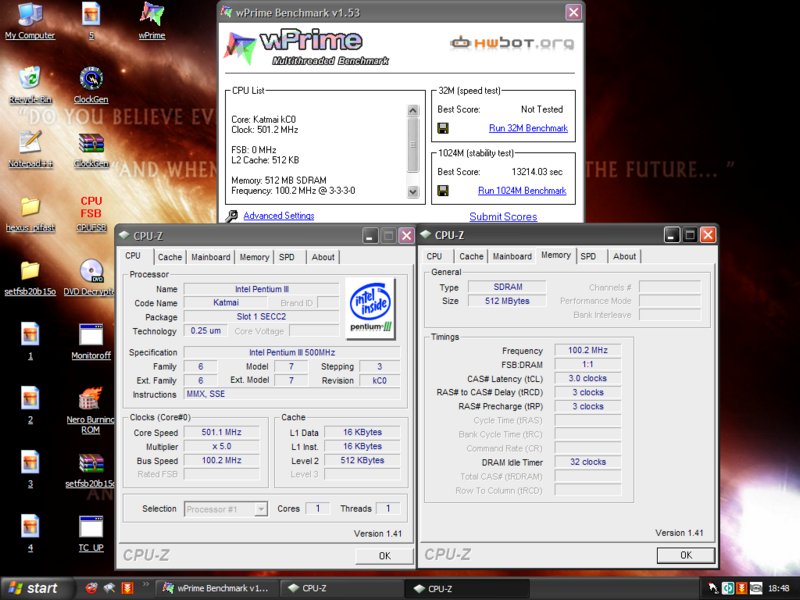Open About tab in right CPU-Z window

point(624,256)
